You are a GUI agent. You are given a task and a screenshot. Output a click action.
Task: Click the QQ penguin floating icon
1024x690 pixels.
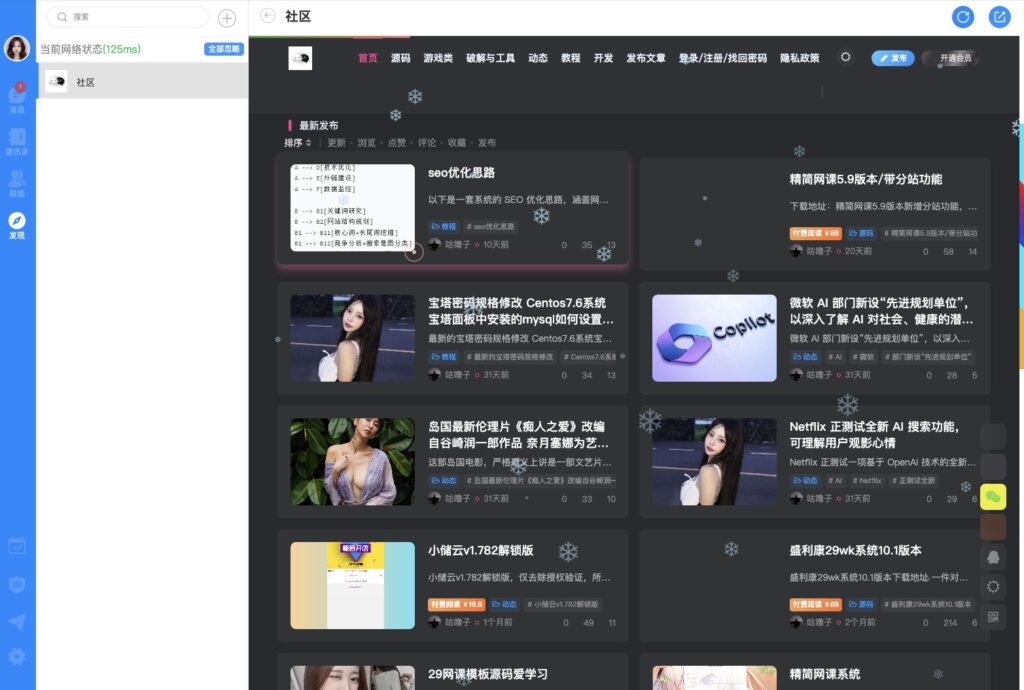pyautogui.click(x=992, y=557)
